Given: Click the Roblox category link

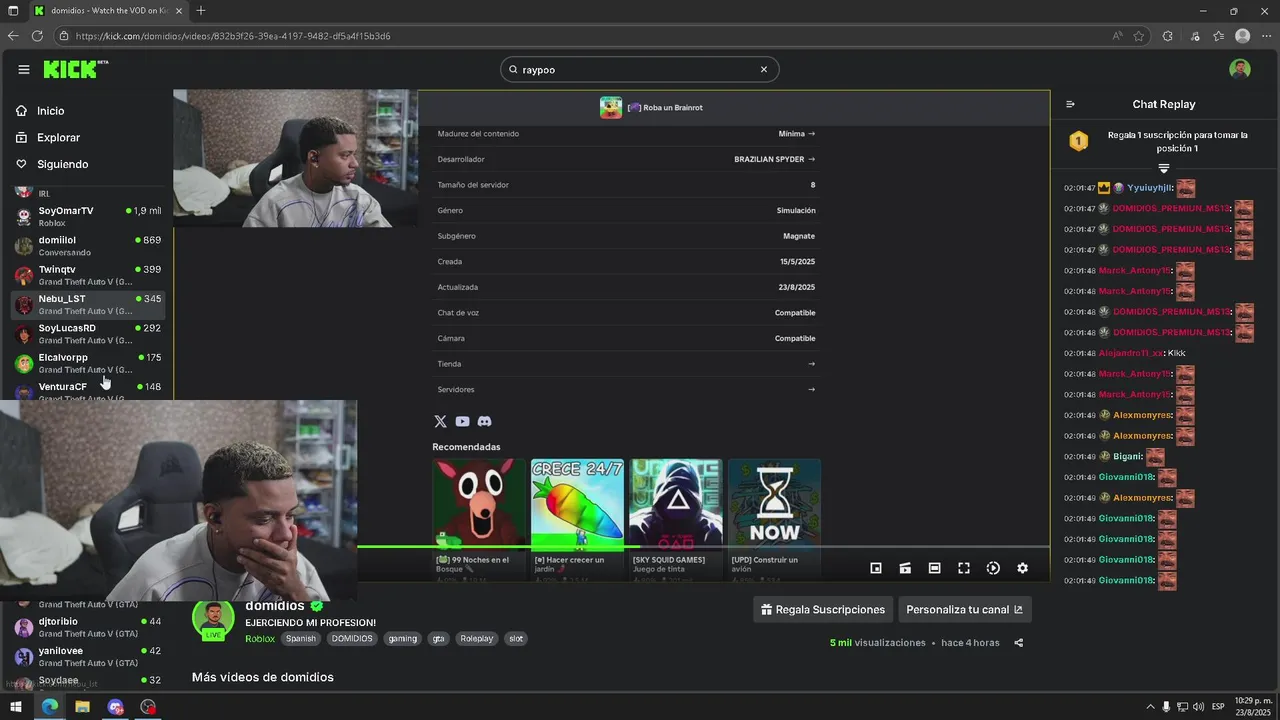Looking at the screenshot, I should click(x=260, y=638).
